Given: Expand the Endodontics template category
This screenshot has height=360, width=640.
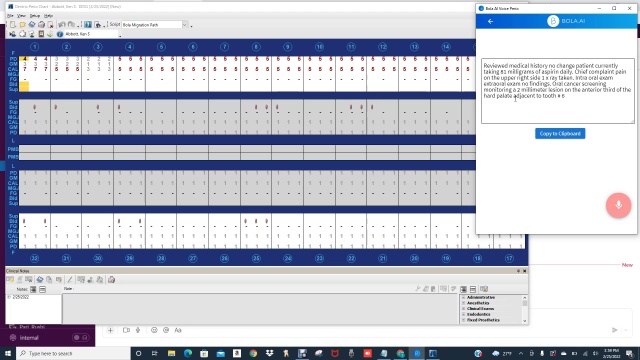Looking at the screenshot, I should click(464, 315).
